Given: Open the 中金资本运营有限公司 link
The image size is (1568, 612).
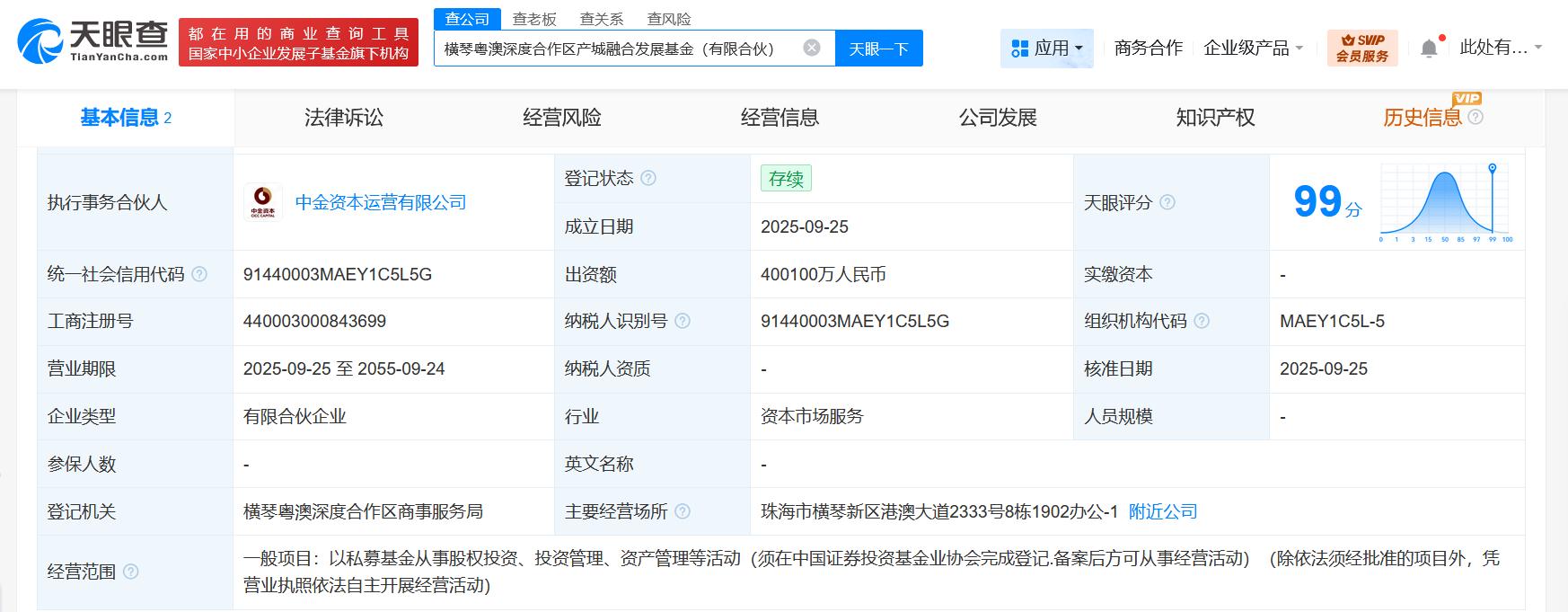Looking at the screenshot, I should click(381, 202).
